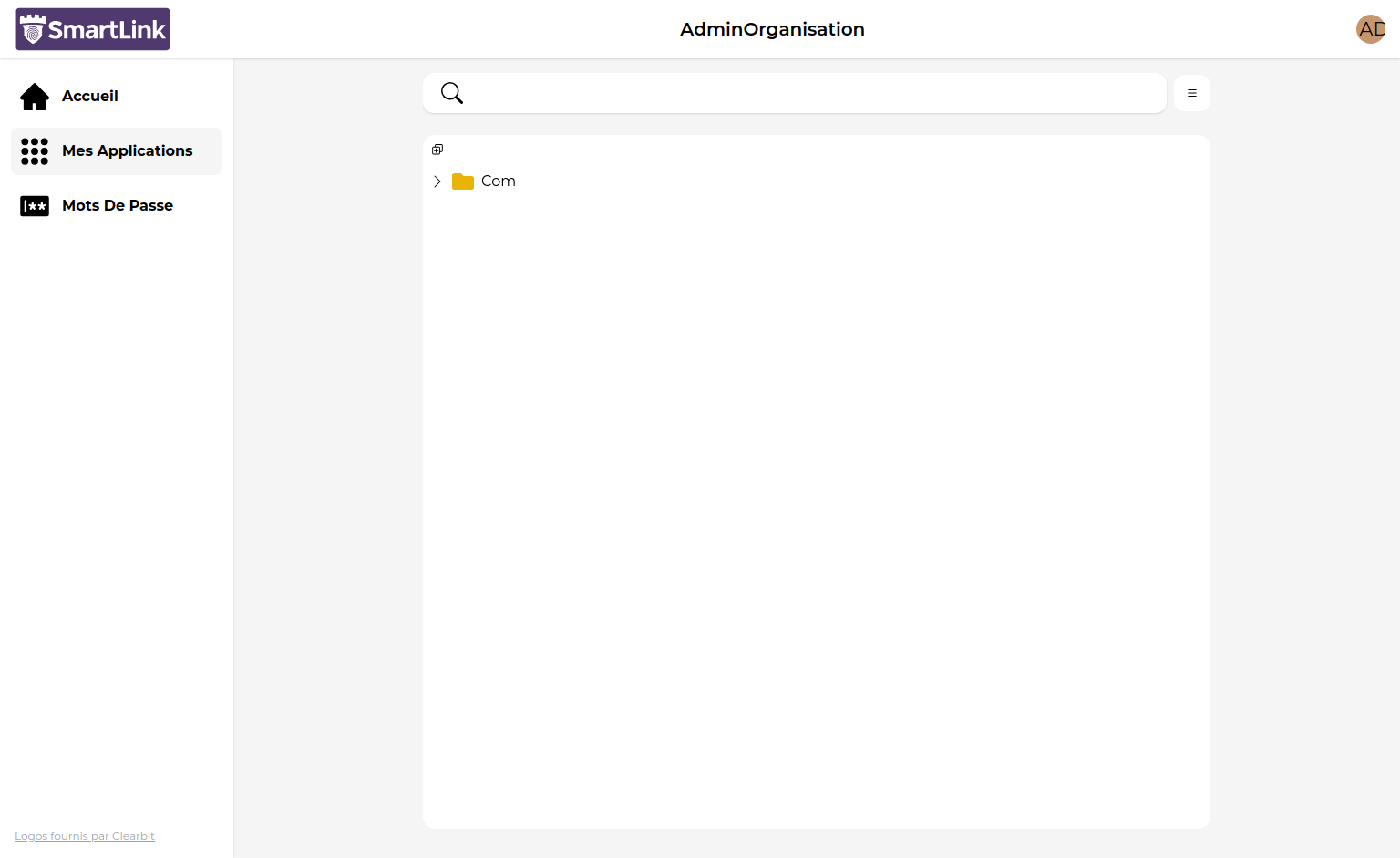Click the yellow Com folder icon
This screenshot has height=858, width=1400.
[x=463, y=181]
